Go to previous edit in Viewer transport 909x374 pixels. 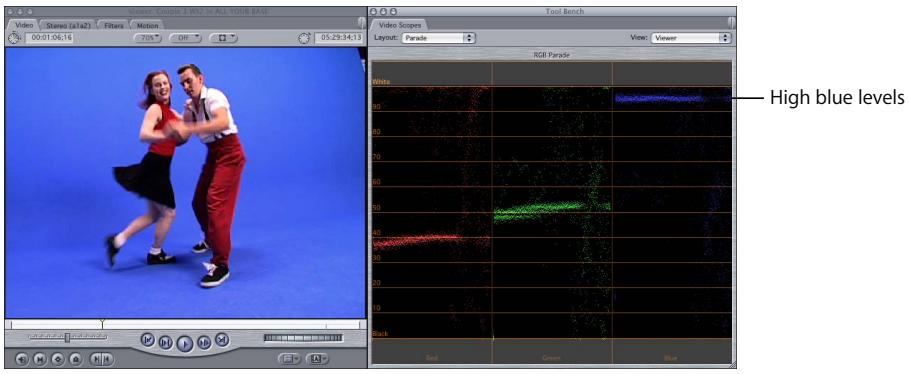point(148,339)
